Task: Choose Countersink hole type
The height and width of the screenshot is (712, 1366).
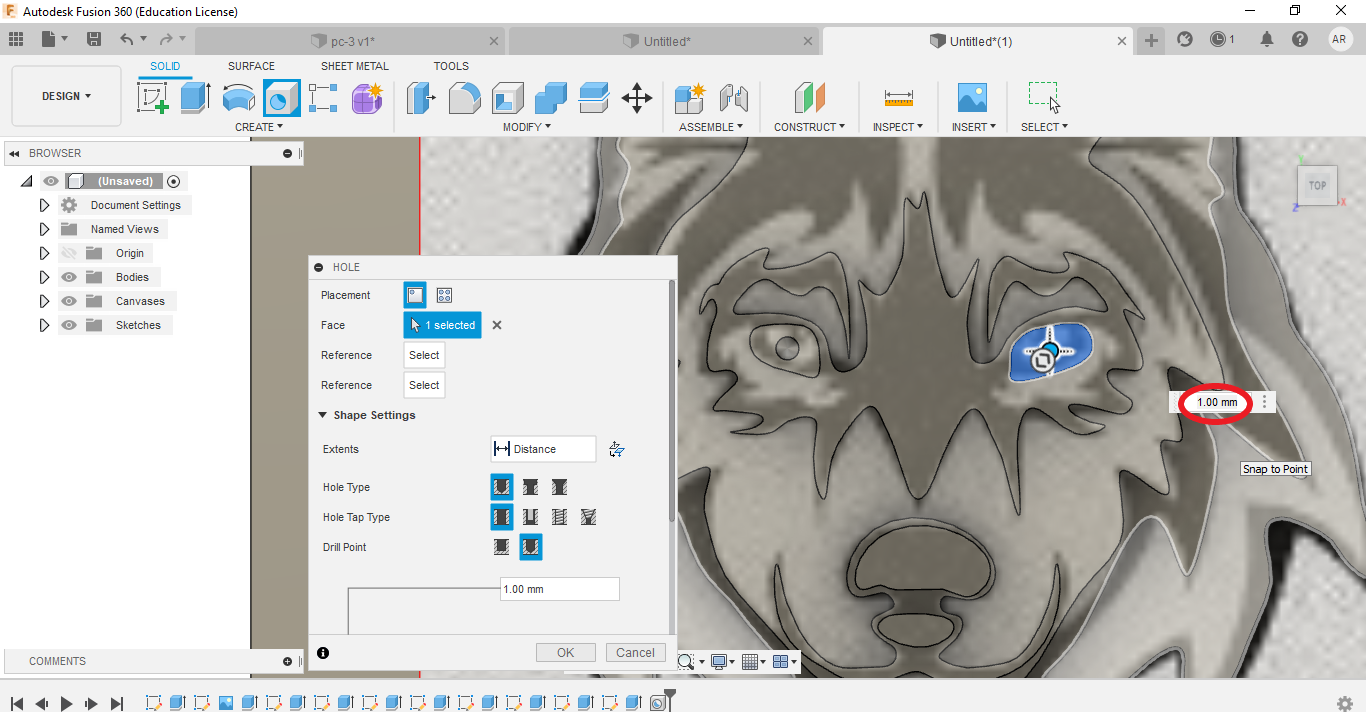Action: click(560, 487)
